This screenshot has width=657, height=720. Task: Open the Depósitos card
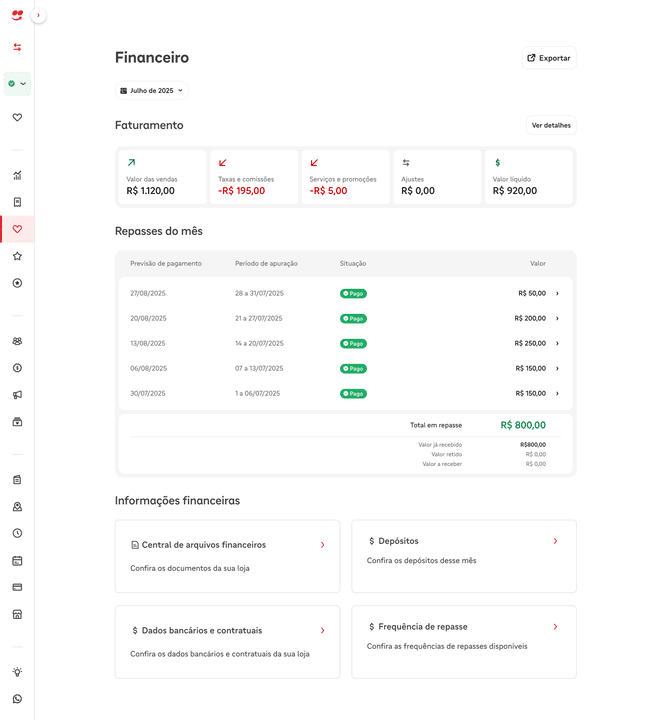pos(463,556)
